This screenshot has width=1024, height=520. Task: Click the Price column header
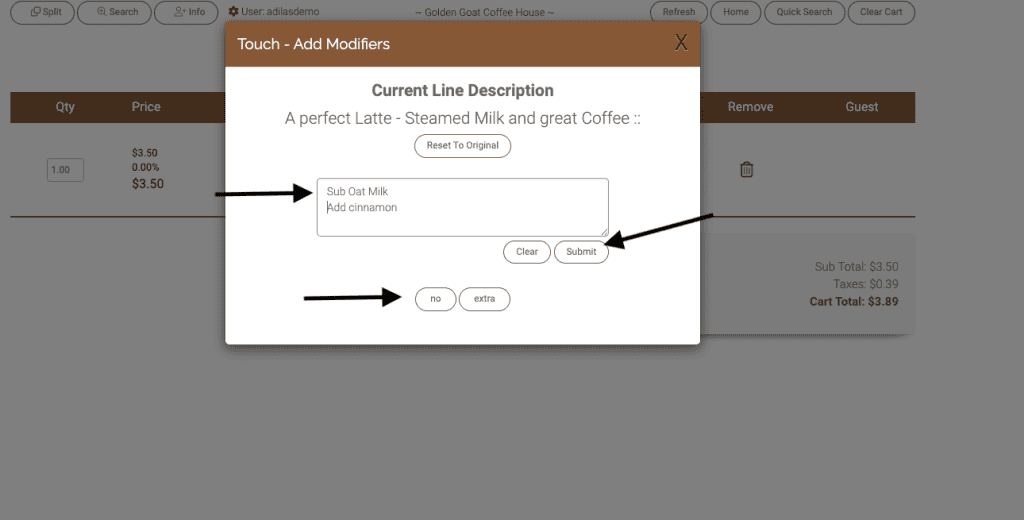(x=146, y=107)
